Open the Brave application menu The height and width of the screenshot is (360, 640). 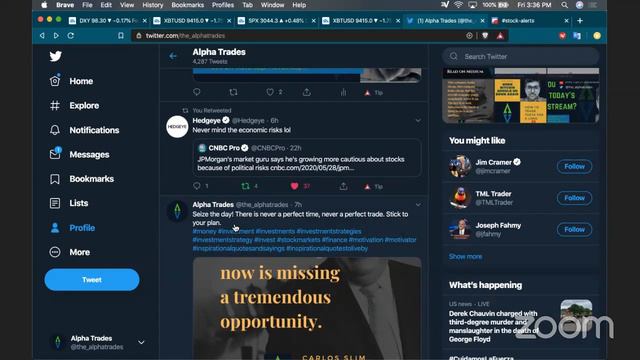(x=65, y=5)
